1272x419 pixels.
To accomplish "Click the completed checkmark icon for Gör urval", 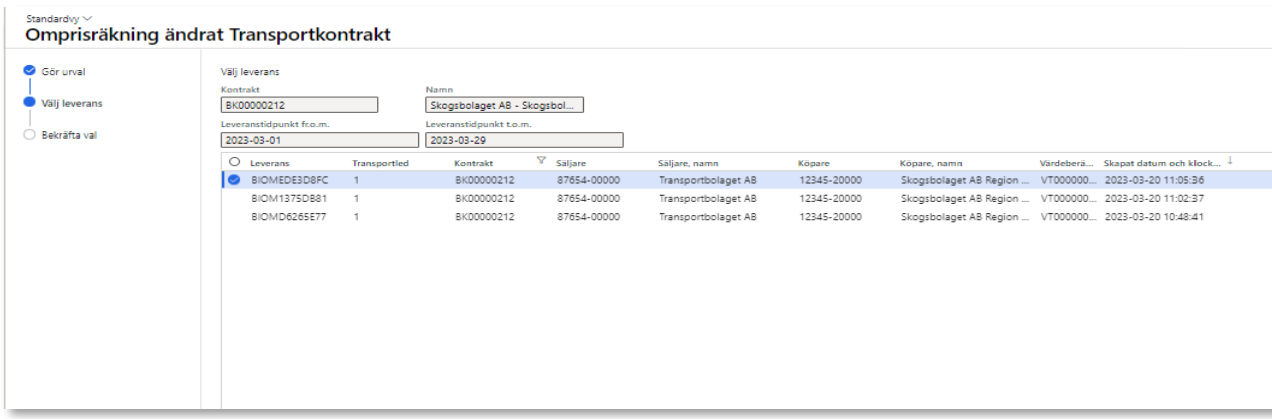I will pyautogui.click(x=29, y=71).
